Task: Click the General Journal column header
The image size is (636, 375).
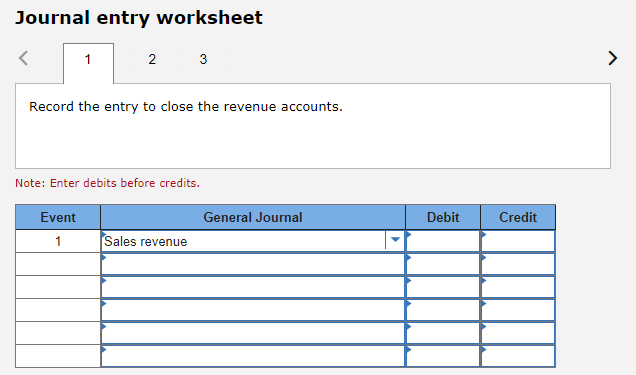Action: (x=253, y=217)
